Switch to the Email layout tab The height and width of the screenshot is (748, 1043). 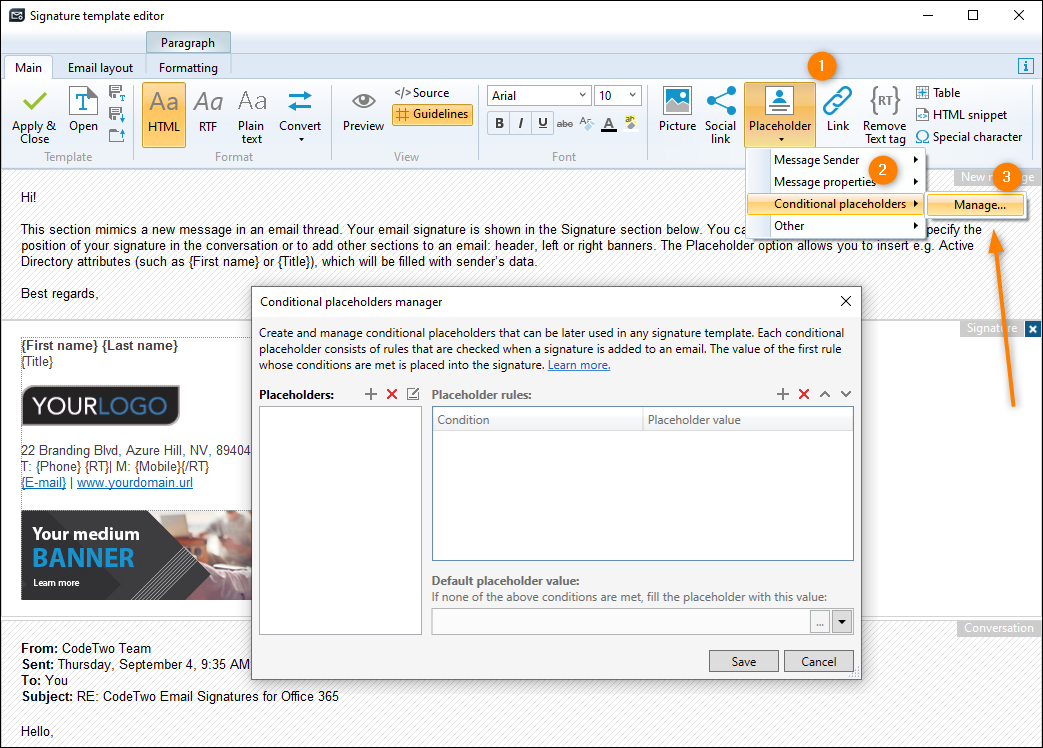coord(100,68)
